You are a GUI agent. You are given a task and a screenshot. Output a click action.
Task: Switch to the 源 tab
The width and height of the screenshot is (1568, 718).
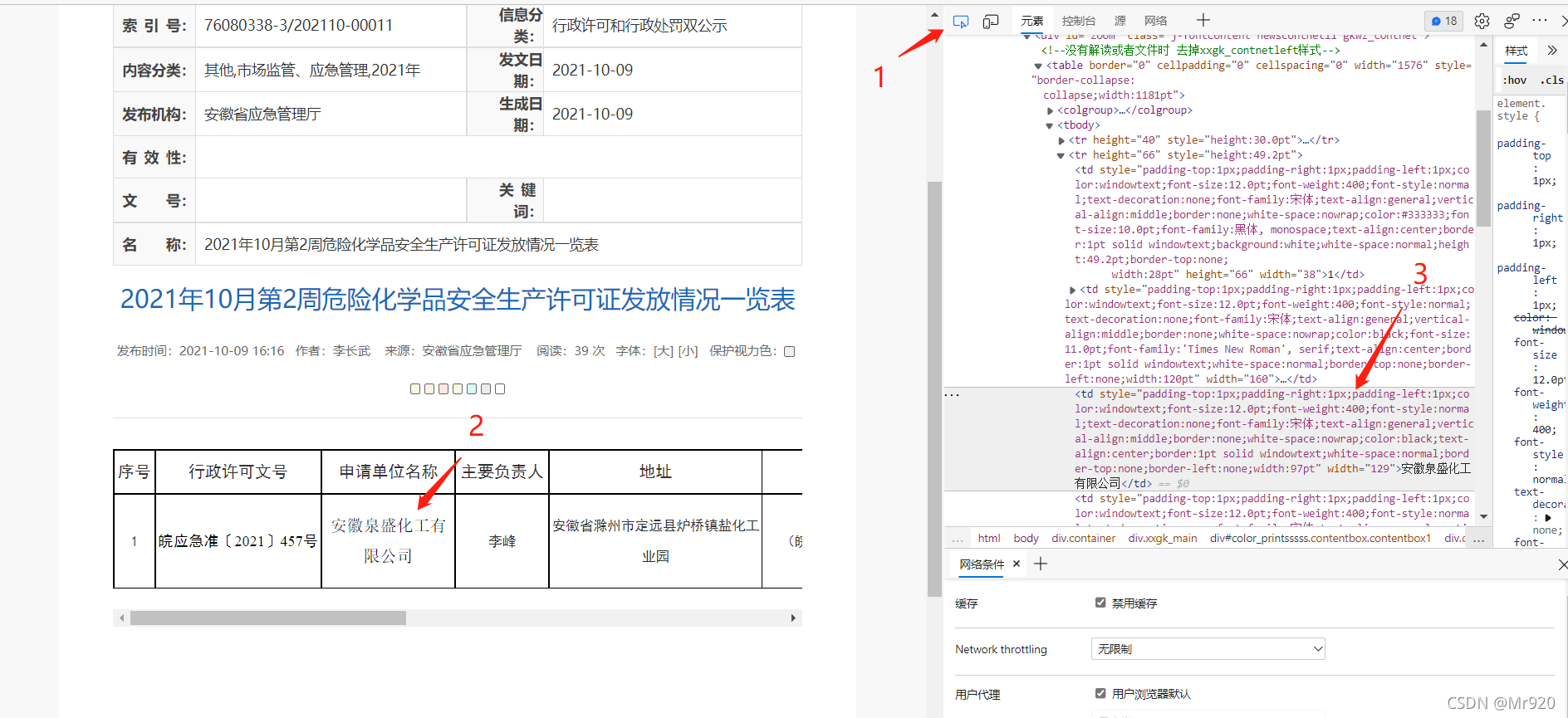tap(1120, 22)
